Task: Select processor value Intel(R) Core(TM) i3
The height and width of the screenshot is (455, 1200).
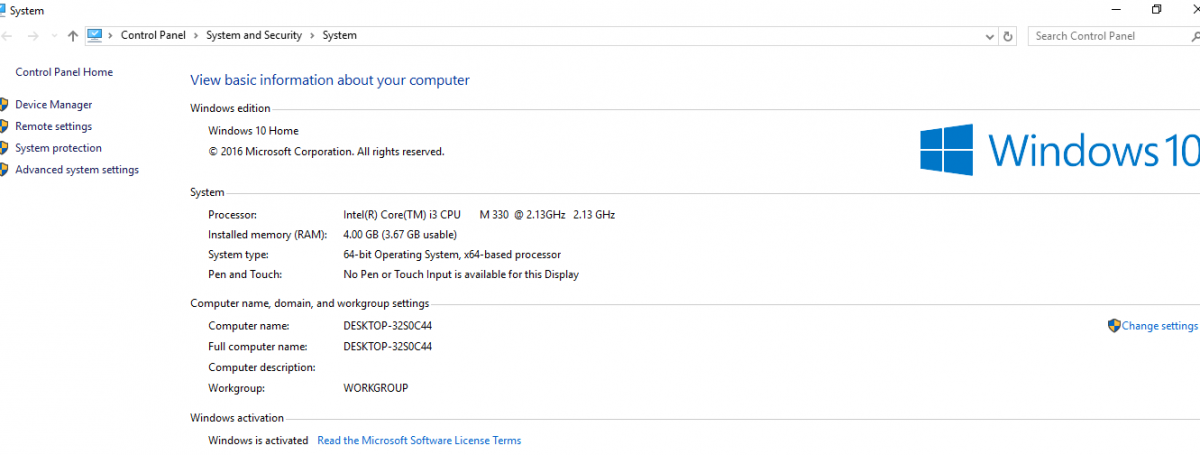Action: pyautogui.click(x=479, y=215)
